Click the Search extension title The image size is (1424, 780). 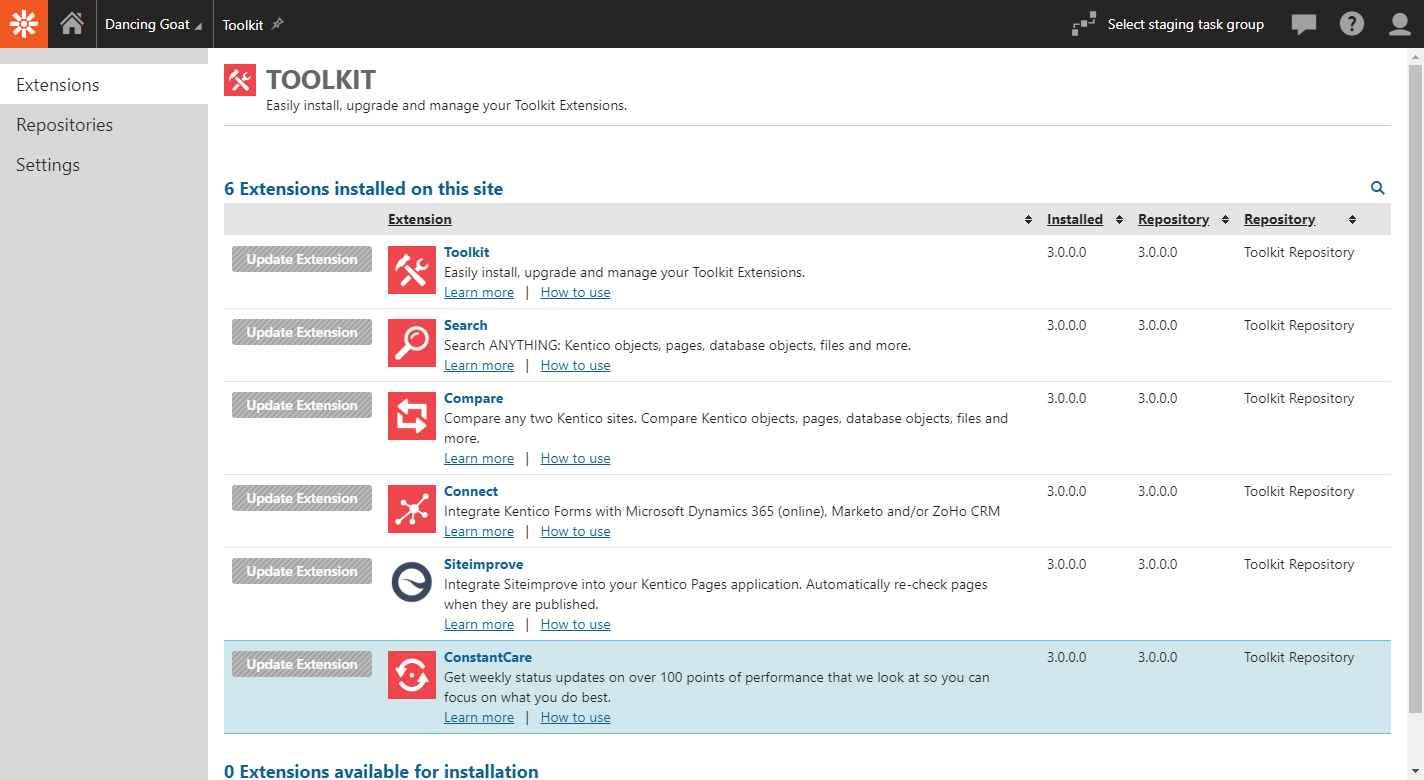tap(466, 325)
